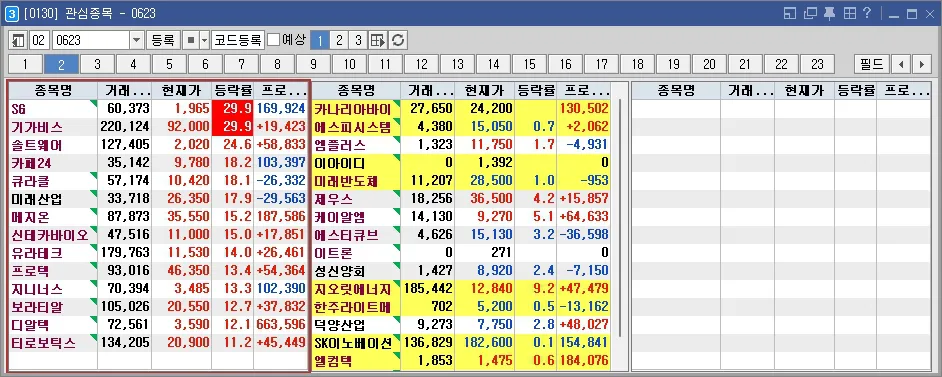942x377 pixels.
Task: Select 큐라클 stock name
Action: click(x=30, y=181)
